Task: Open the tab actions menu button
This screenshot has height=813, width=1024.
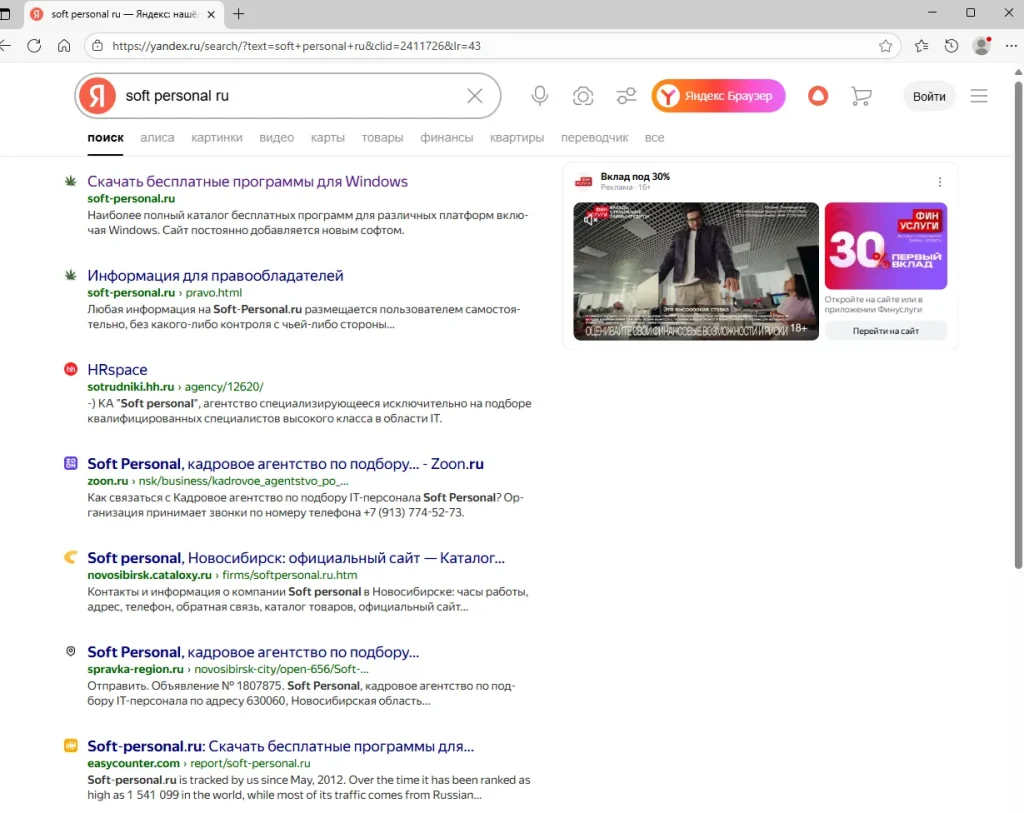Action: tap(6, 14)
